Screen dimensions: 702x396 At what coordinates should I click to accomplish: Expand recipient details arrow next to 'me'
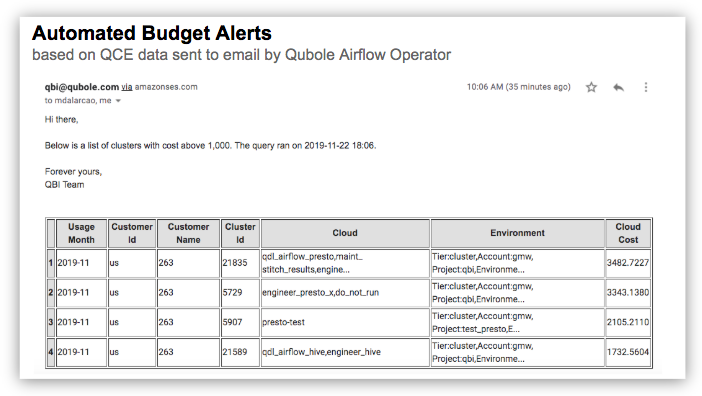tap(118, 101)
